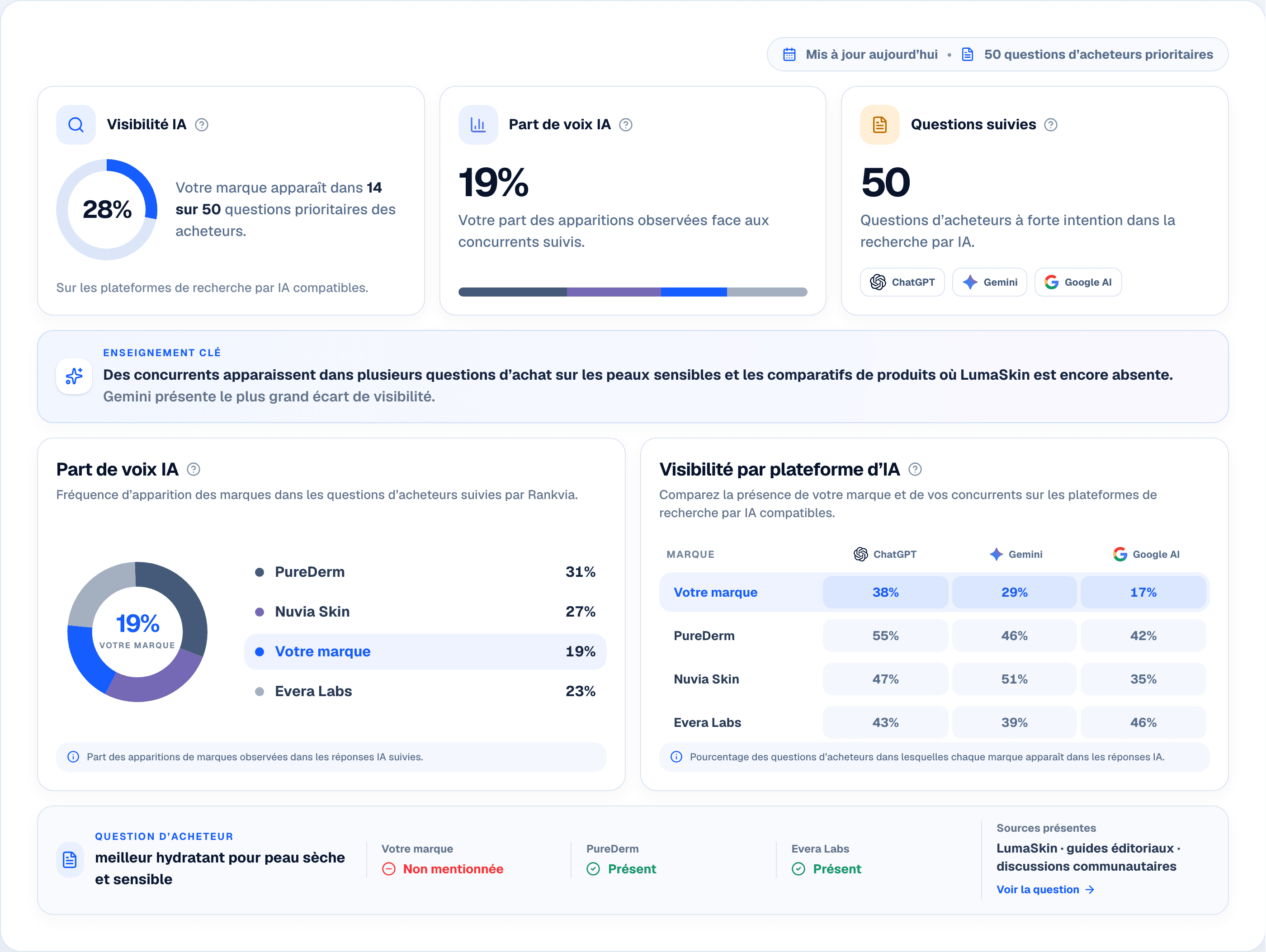The image size is (1266, 952).
Task: Click the large 50 questions count
Action: [x=885, y=183]
